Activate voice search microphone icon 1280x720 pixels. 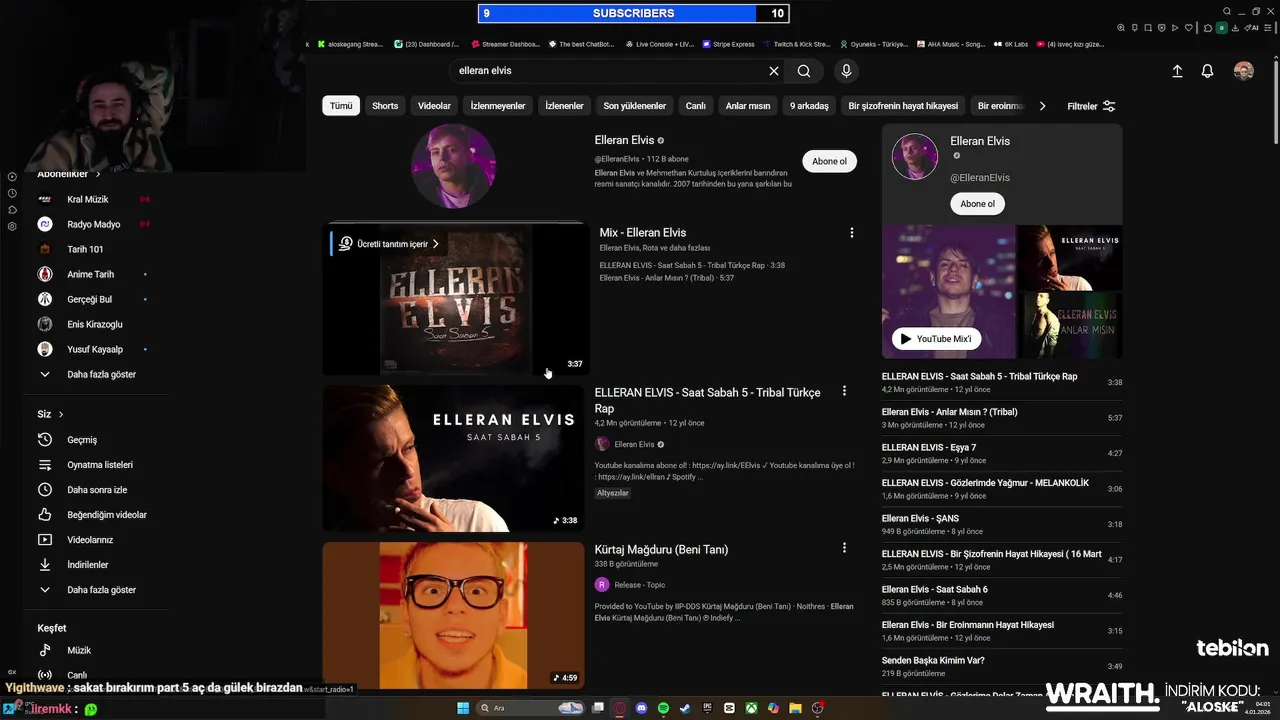point(846,71)
